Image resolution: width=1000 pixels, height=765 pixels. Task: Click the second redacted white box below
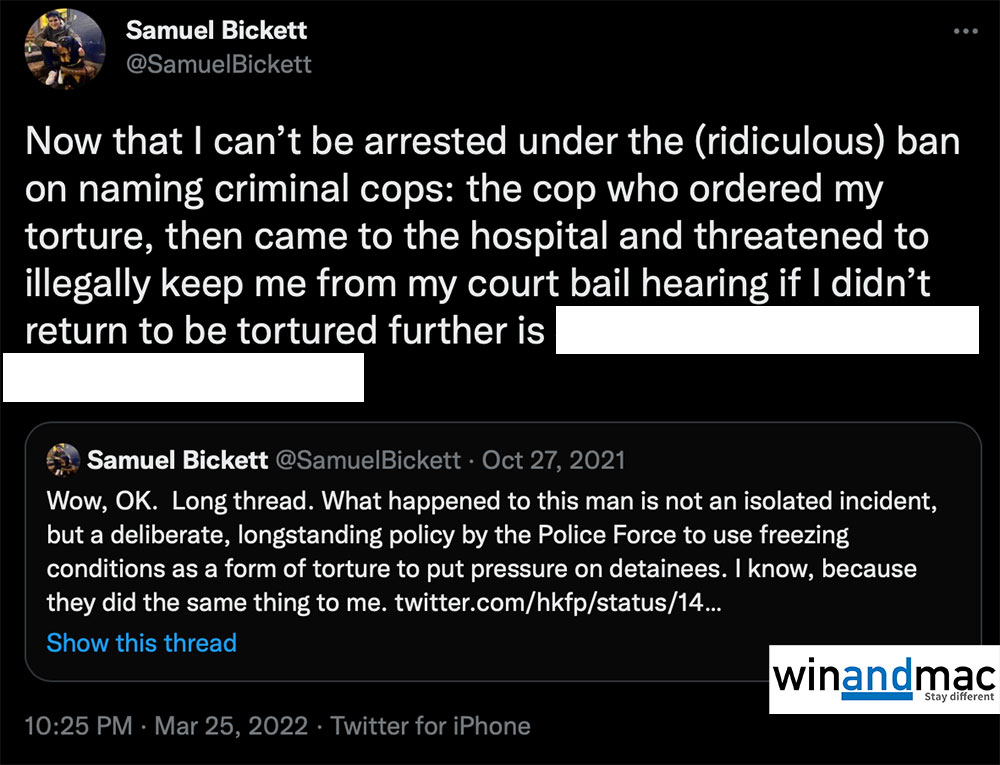coord(183,377)
